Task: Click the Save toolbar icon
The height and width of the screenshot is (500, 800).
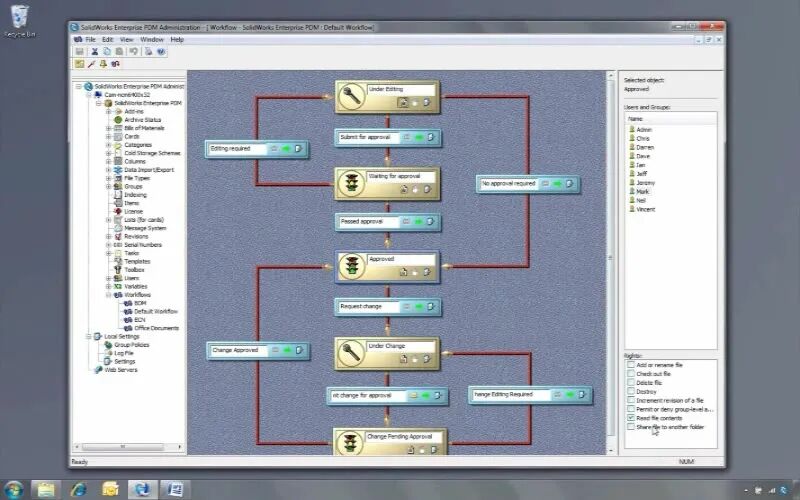Action: (x=79, y=50)
